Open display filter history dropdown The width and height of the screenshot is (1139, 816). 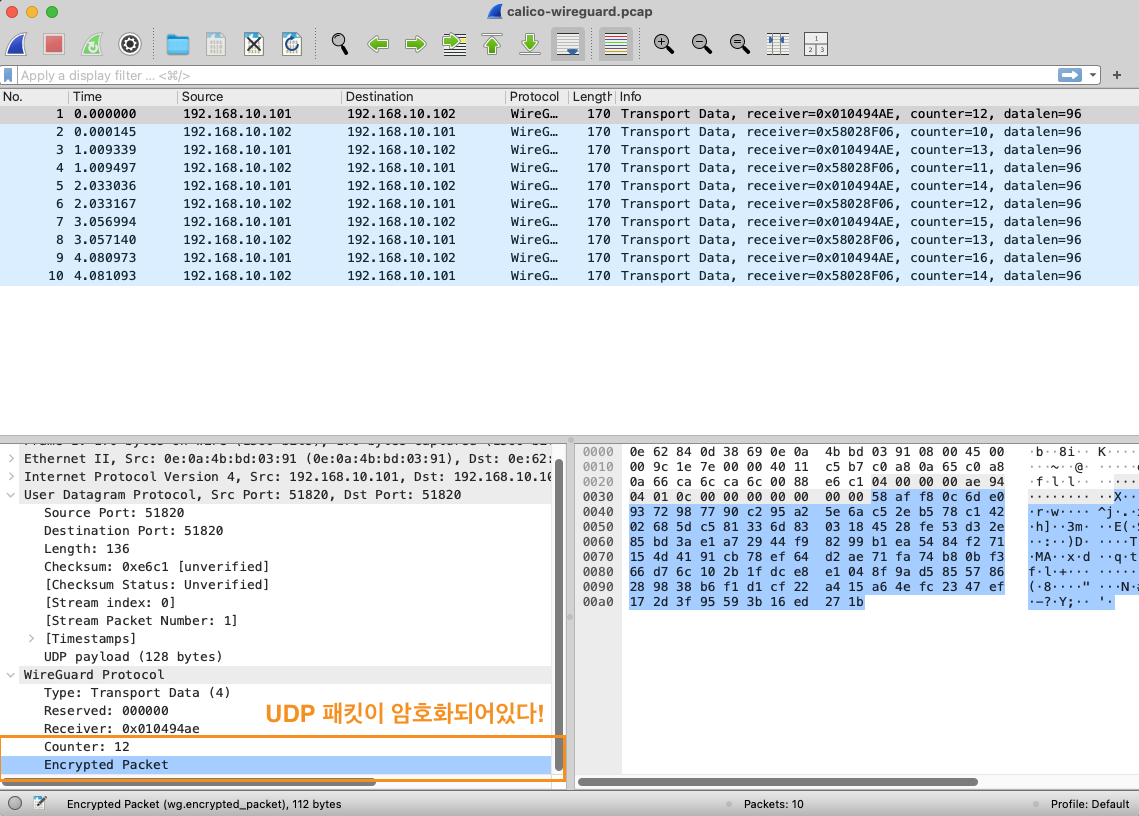(x=1093, y=75)
